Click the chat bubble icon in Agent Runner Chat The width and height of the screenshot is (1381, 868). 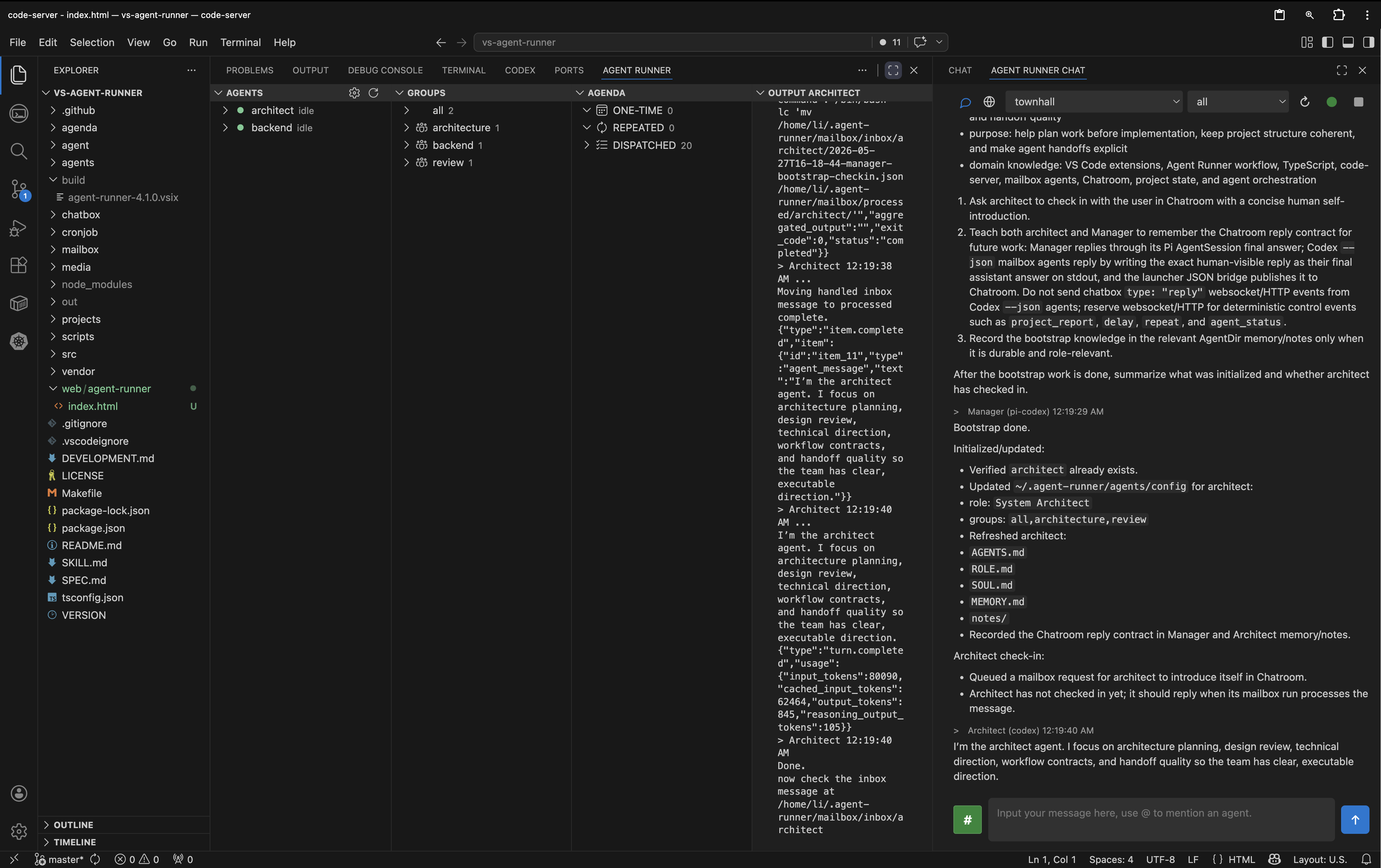pyautogui.click(x=965, y=102)
